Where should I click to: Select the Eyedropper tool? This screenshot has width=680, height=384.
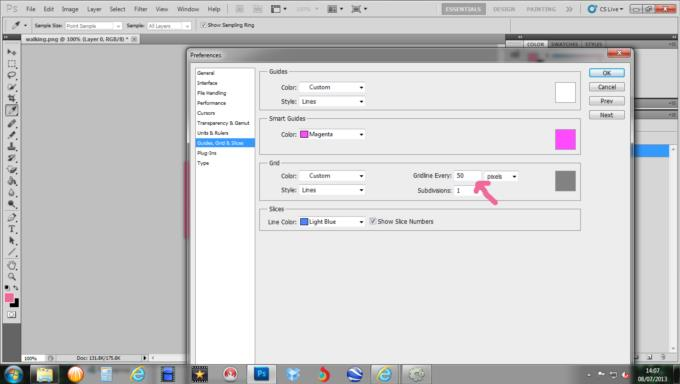coord(12,110)
